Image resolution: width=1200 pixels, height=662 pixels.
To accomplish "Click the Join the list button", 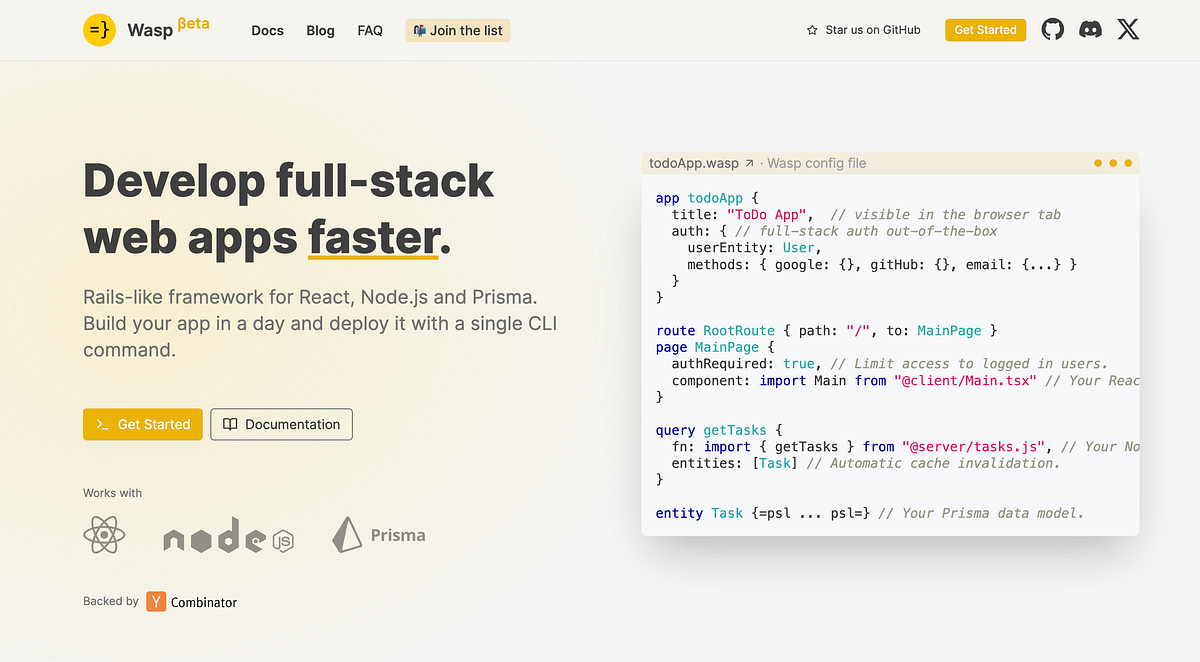I will pyautogui.click(x=457, y=30).
